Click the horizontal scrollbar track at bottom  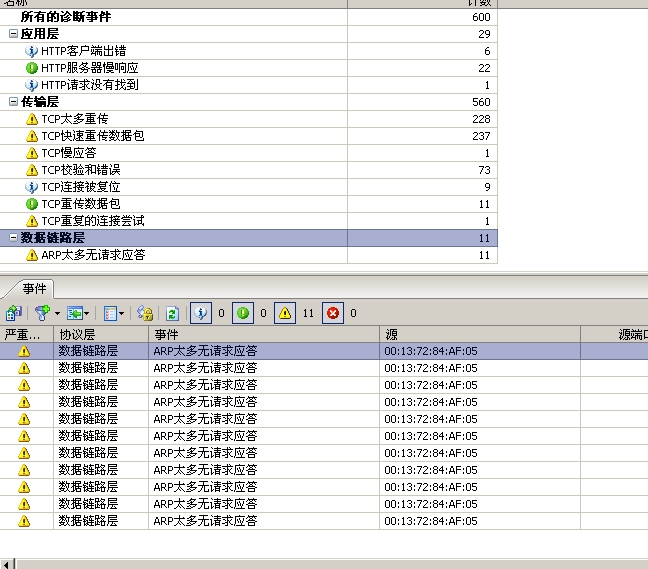332,564
